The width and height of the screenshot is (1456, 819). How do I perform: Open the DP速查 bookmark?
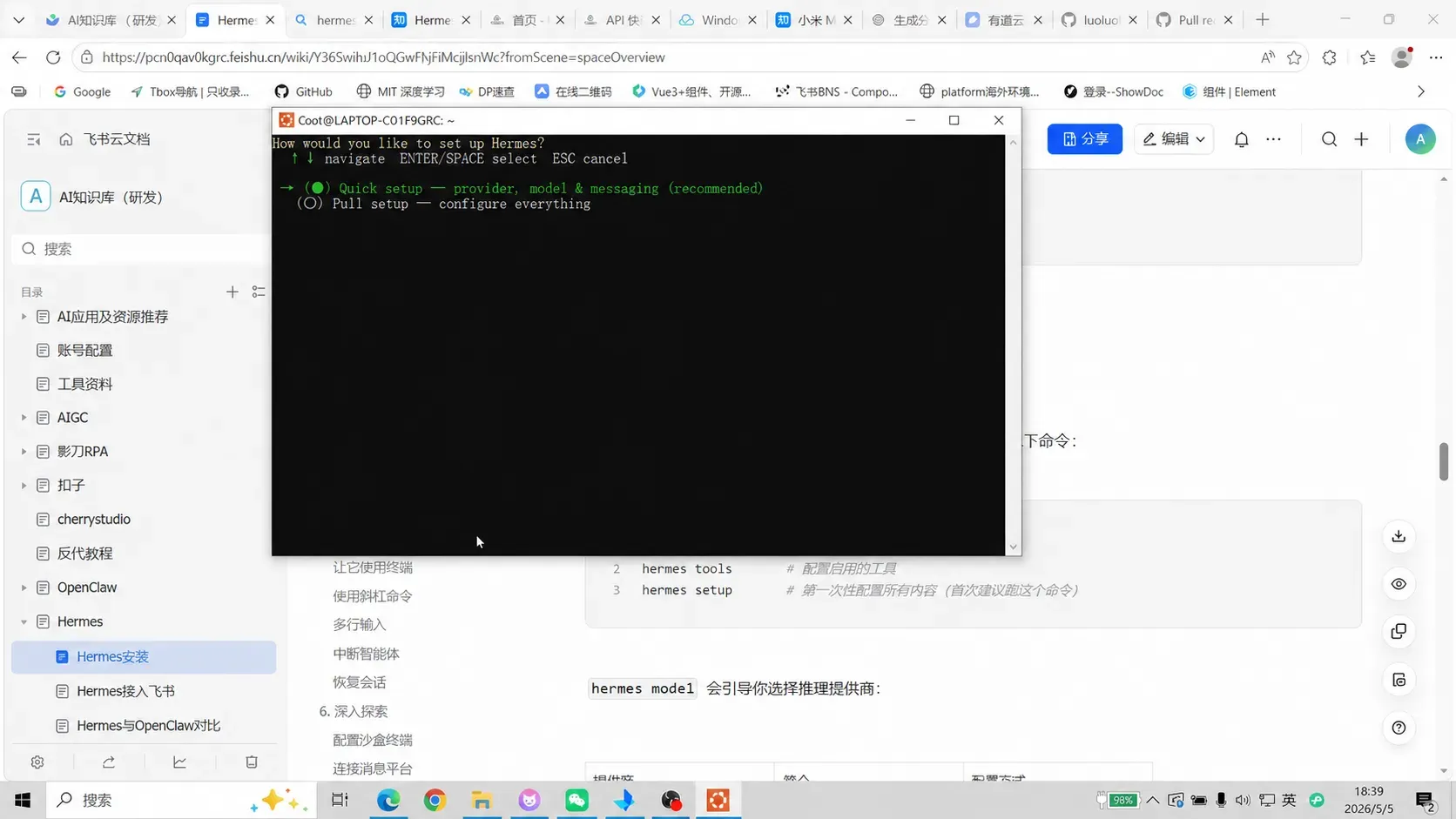pos(487,91)
